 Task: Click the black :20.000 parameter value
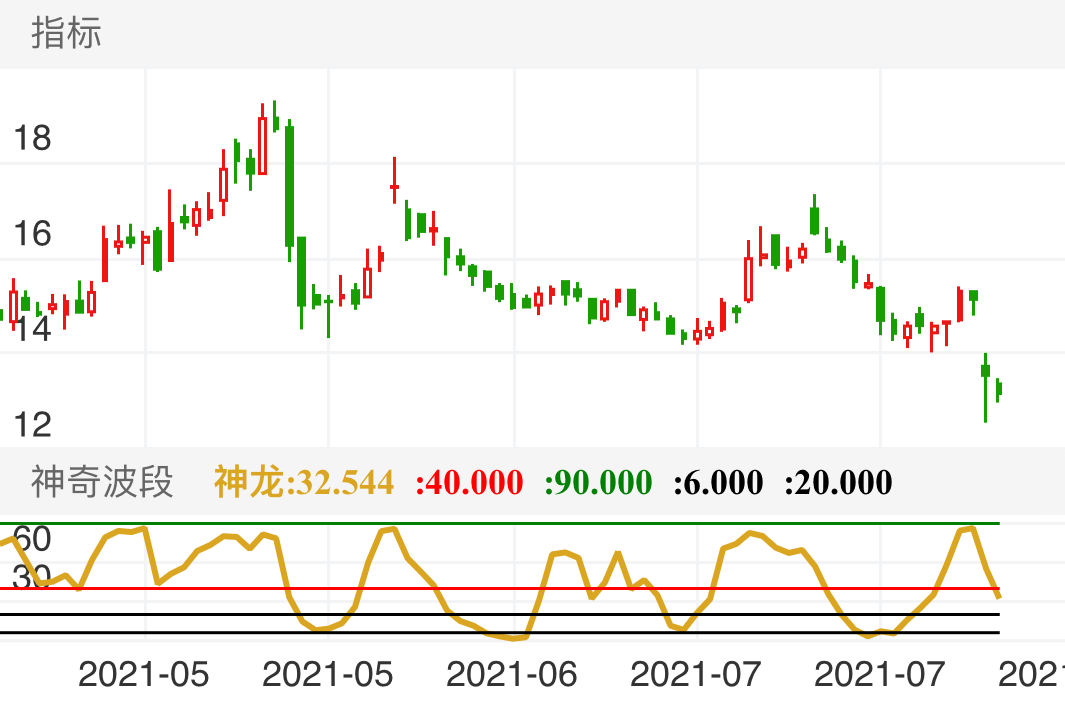(838, 482)
